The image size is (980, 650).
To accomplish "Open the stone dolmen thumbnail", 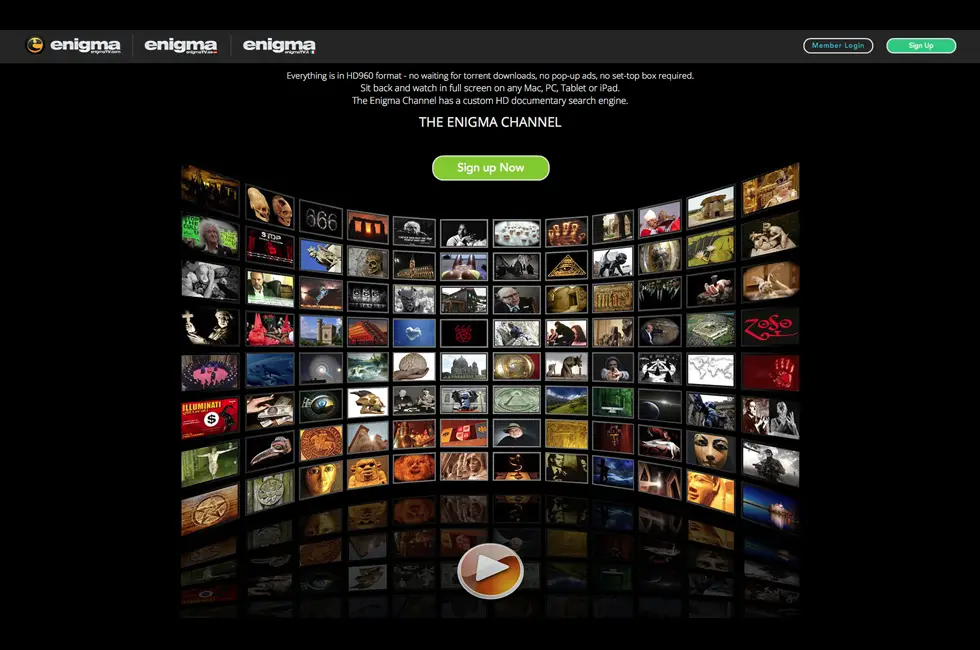I will coord(711,207).
